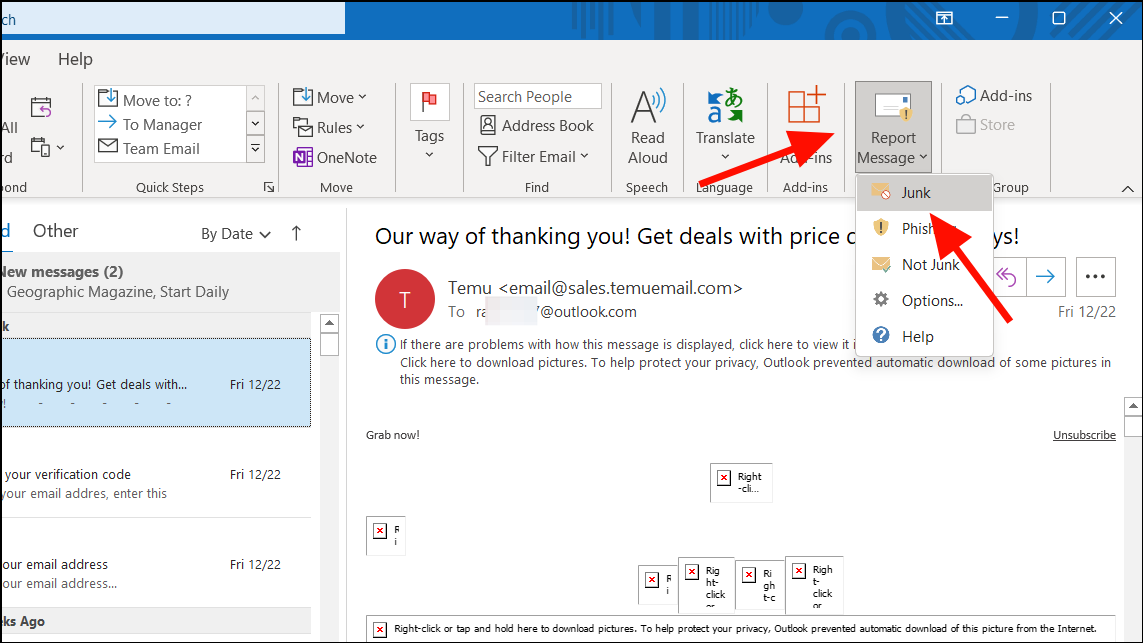
Task: Click the calendar reply icon in the ribbon
Action: tap(41, 108)
